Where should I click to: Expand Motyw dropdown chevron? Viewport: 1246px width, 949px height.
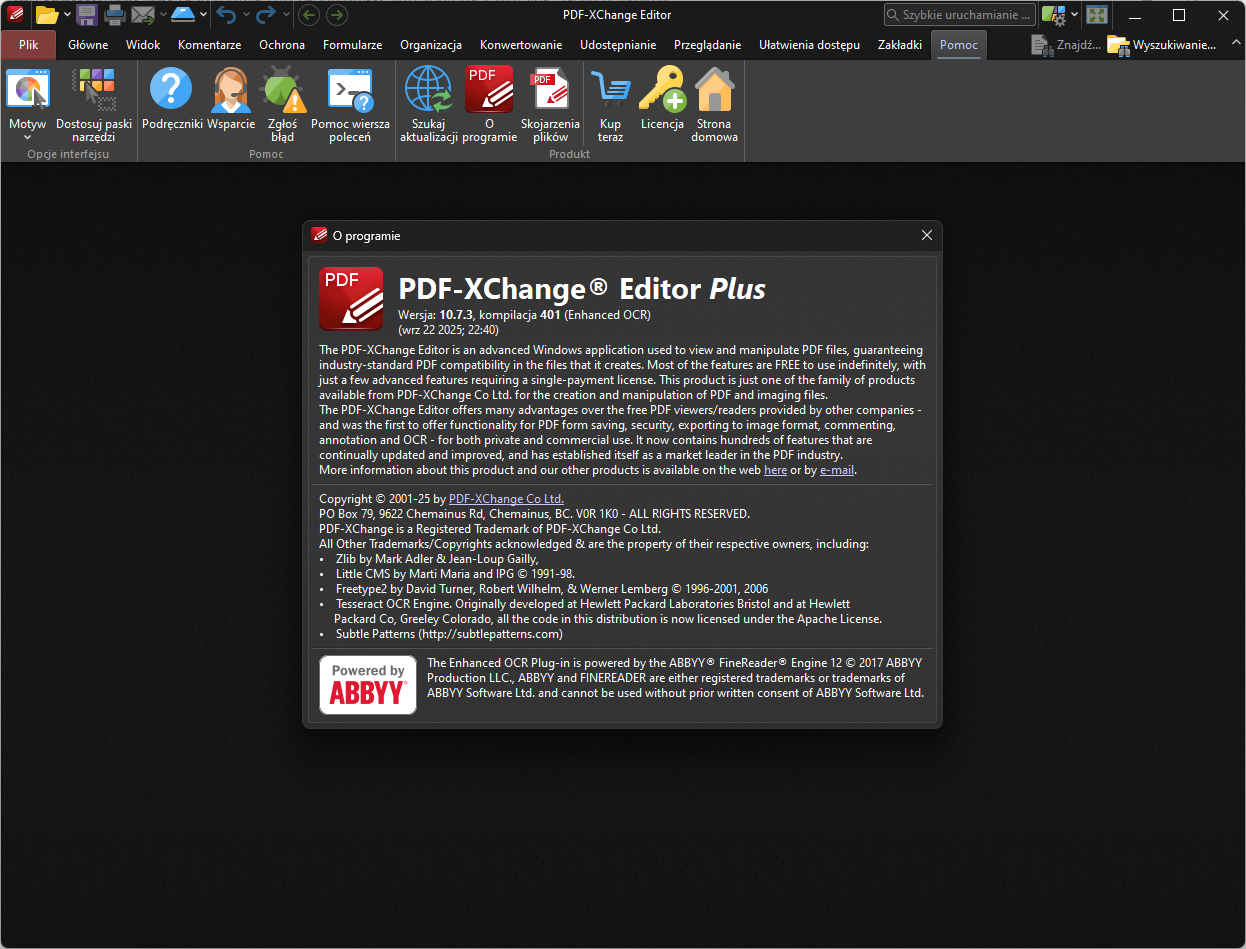click(27, 138)
